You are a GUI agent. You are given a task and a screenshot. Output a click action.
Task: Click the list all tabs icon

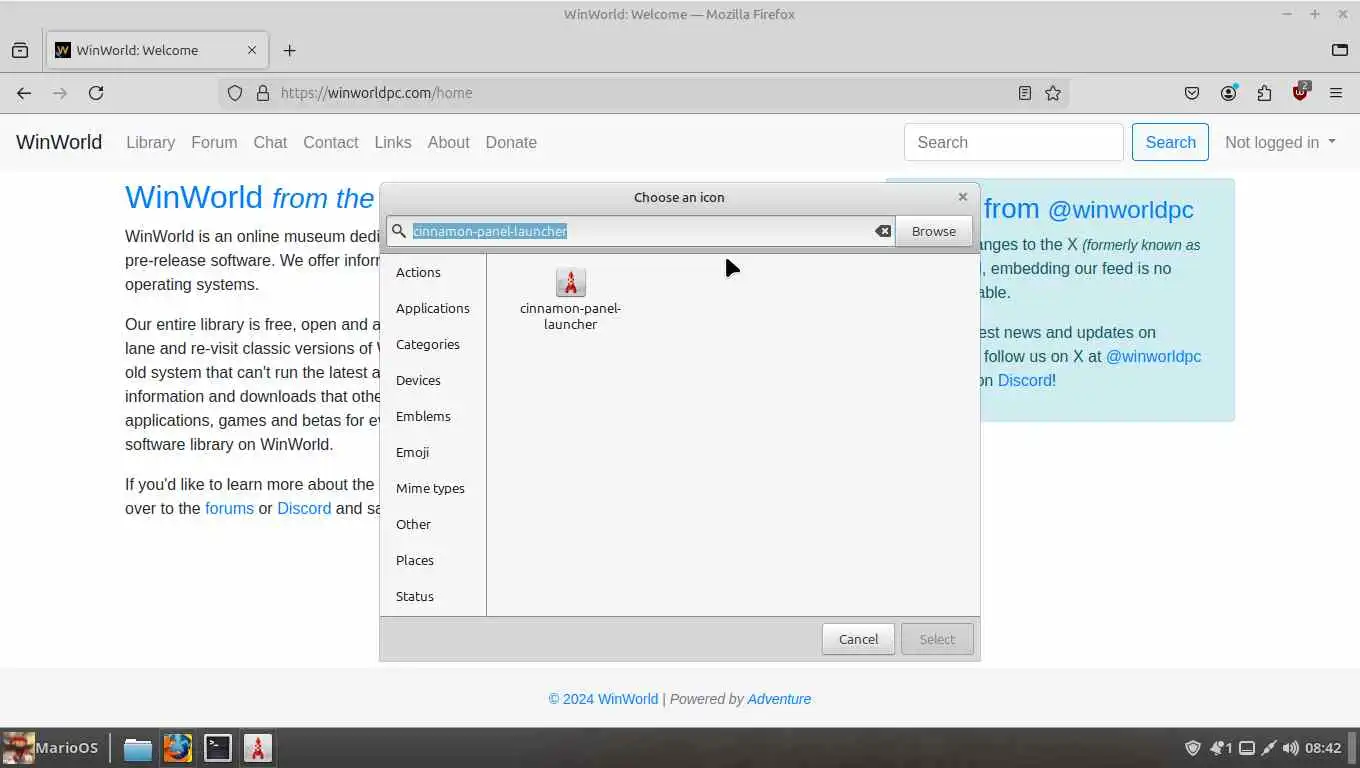[x=1340, y=50]
